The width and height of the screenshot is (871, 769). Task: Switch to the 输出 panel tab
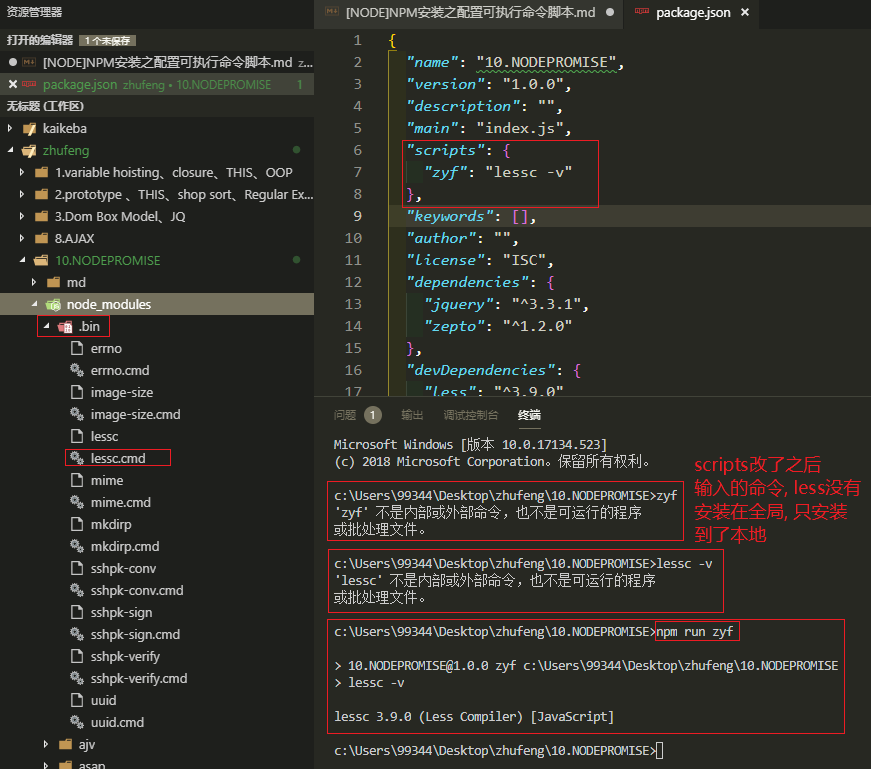[412, 415]
